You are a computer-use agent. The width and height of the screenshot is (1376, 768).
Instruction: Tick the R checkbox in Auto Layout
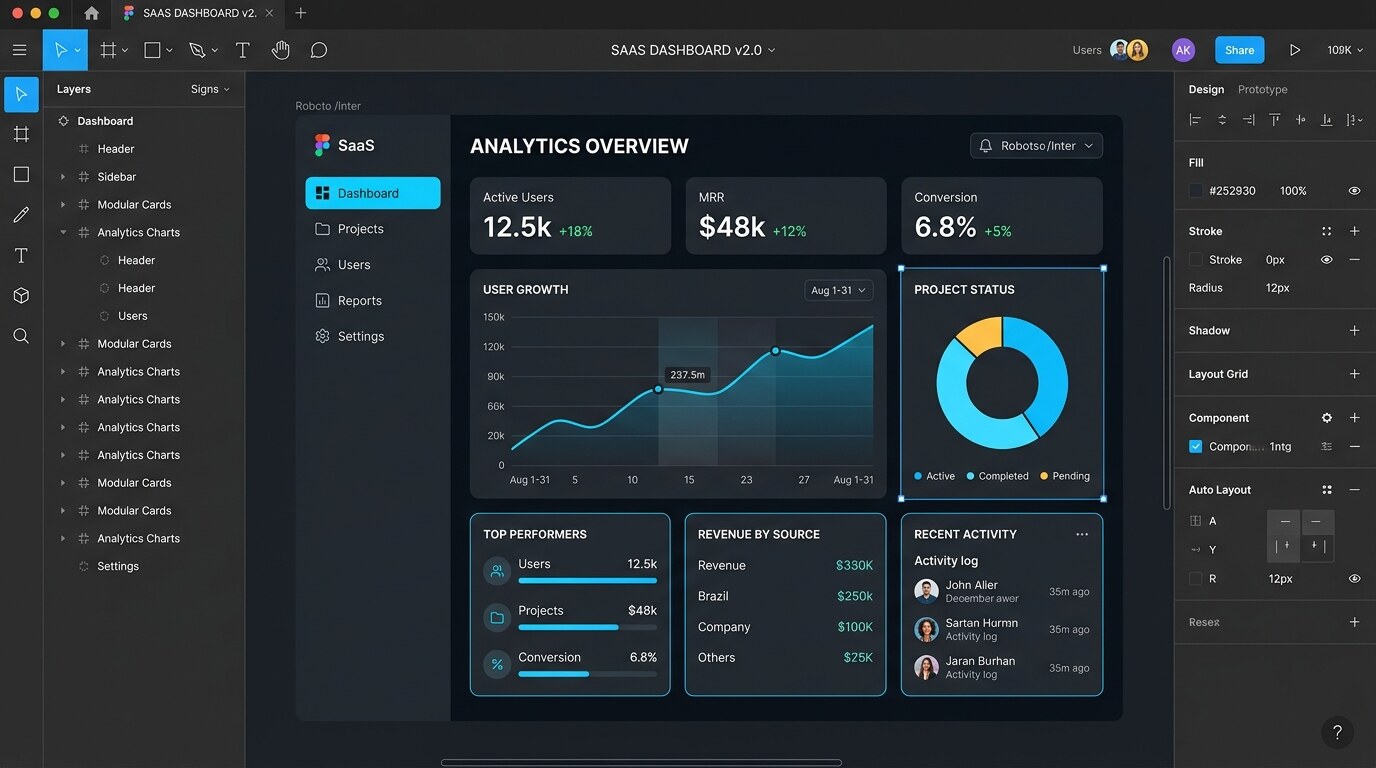point(1195,578)
